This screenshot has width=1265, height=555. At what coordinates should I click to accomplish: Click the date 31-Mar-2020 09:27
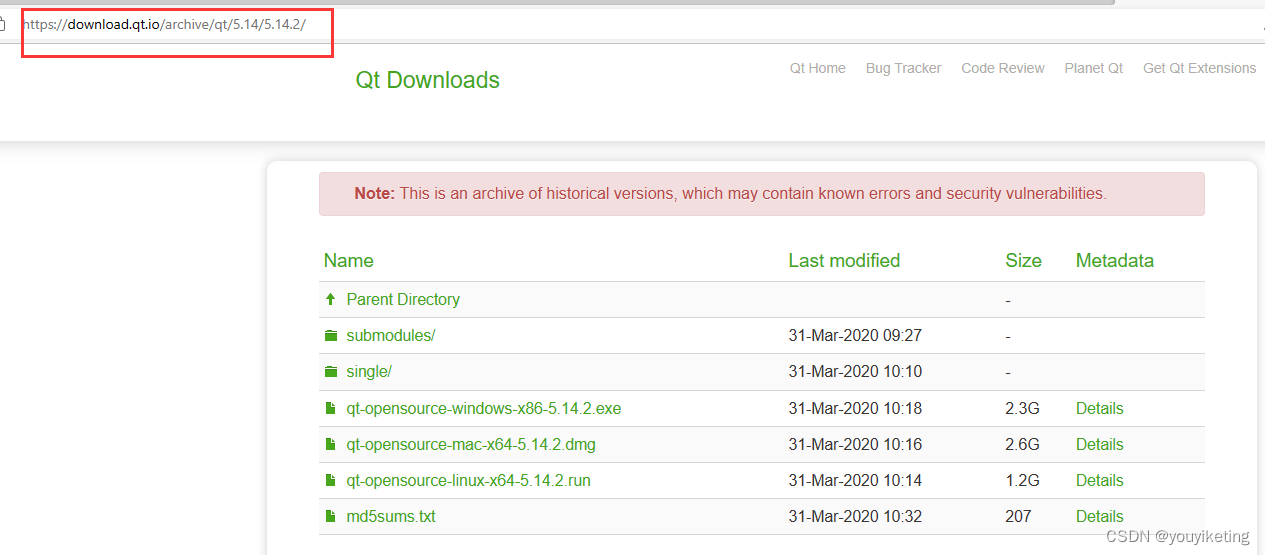point(855,336)
